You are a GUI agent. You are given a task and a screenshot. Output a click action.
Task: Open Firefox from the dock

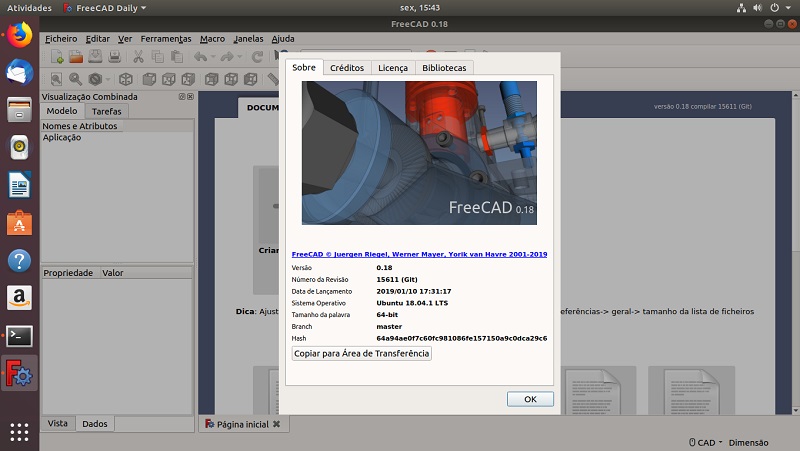[19, 35]
